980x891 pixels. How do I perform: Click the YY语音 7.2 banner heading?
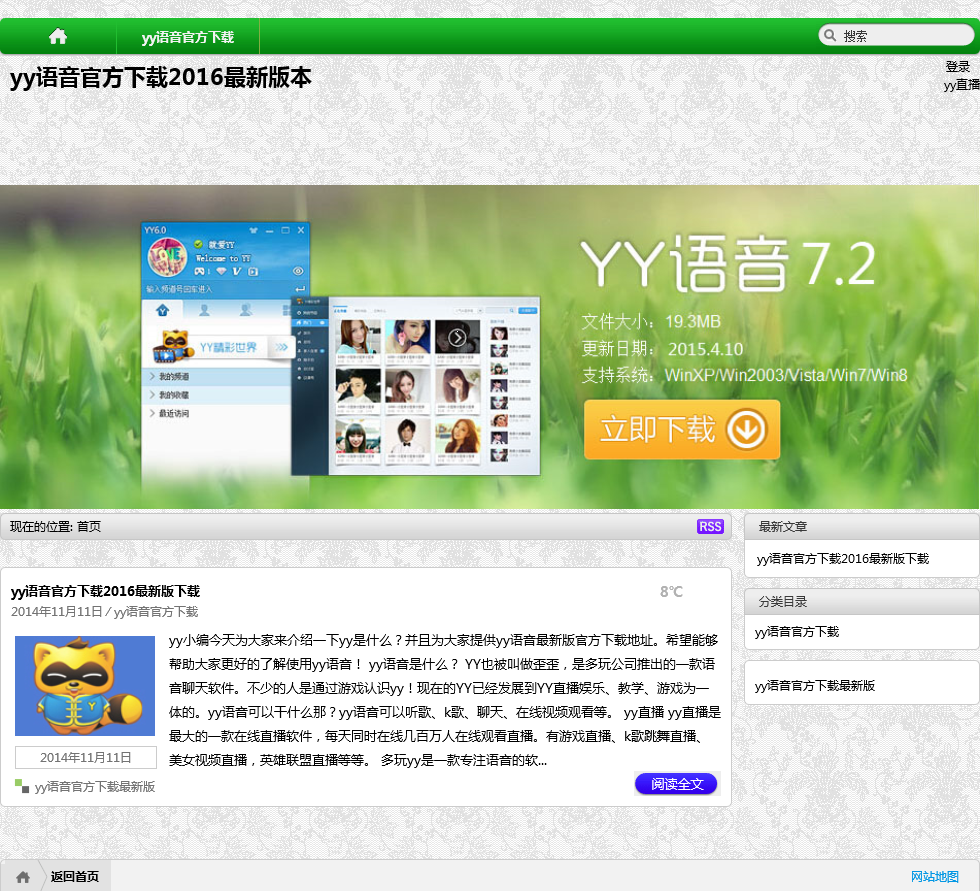pyautogui.click(x=728, y=263)
